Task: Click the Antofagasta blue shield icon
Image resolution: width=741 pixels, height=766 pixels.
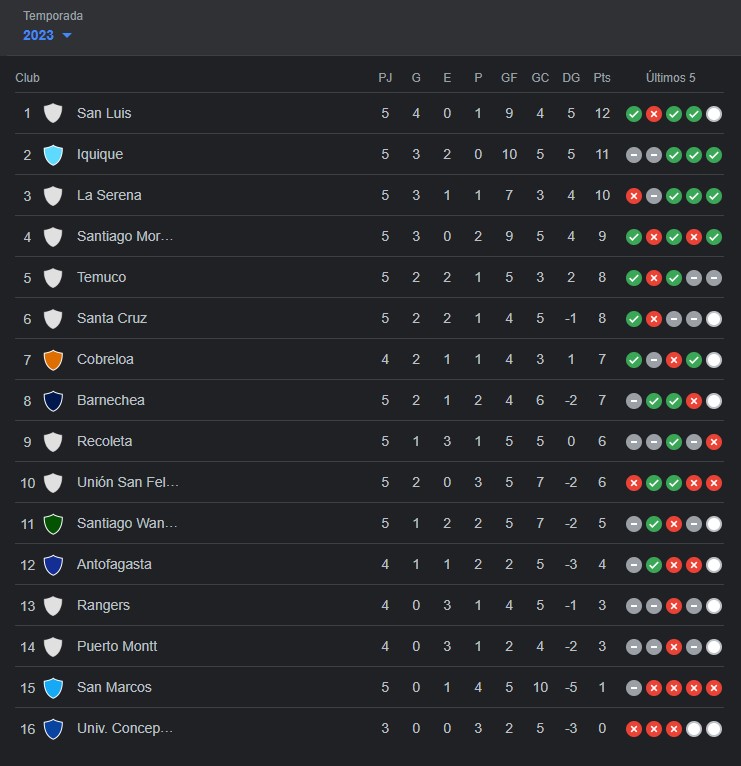Action: pyautogui.click(x=53, y=565)
